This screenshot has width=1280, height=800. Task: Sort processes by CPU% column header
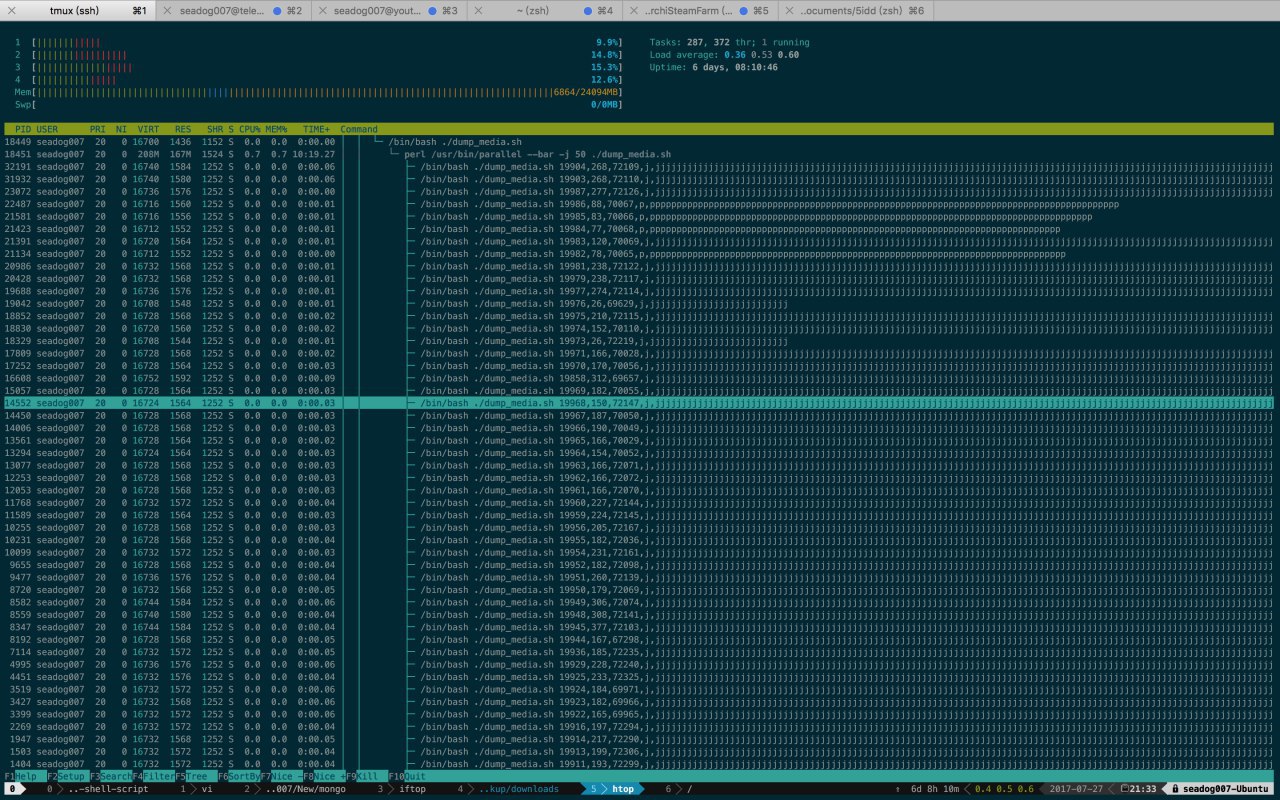click(x=250, y=129)
